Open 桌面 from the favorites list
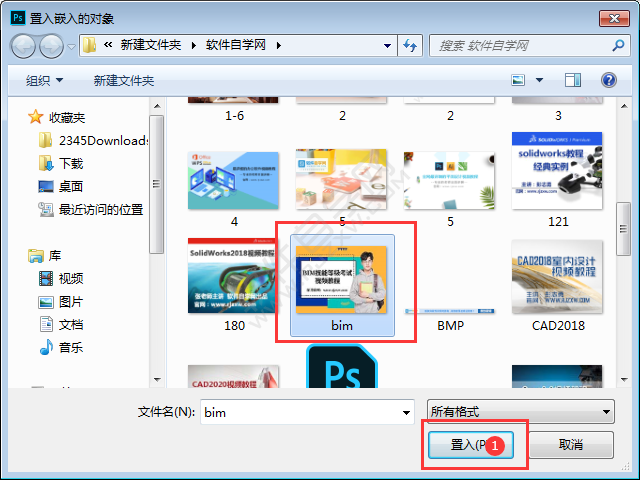 [x=70, y=186]
